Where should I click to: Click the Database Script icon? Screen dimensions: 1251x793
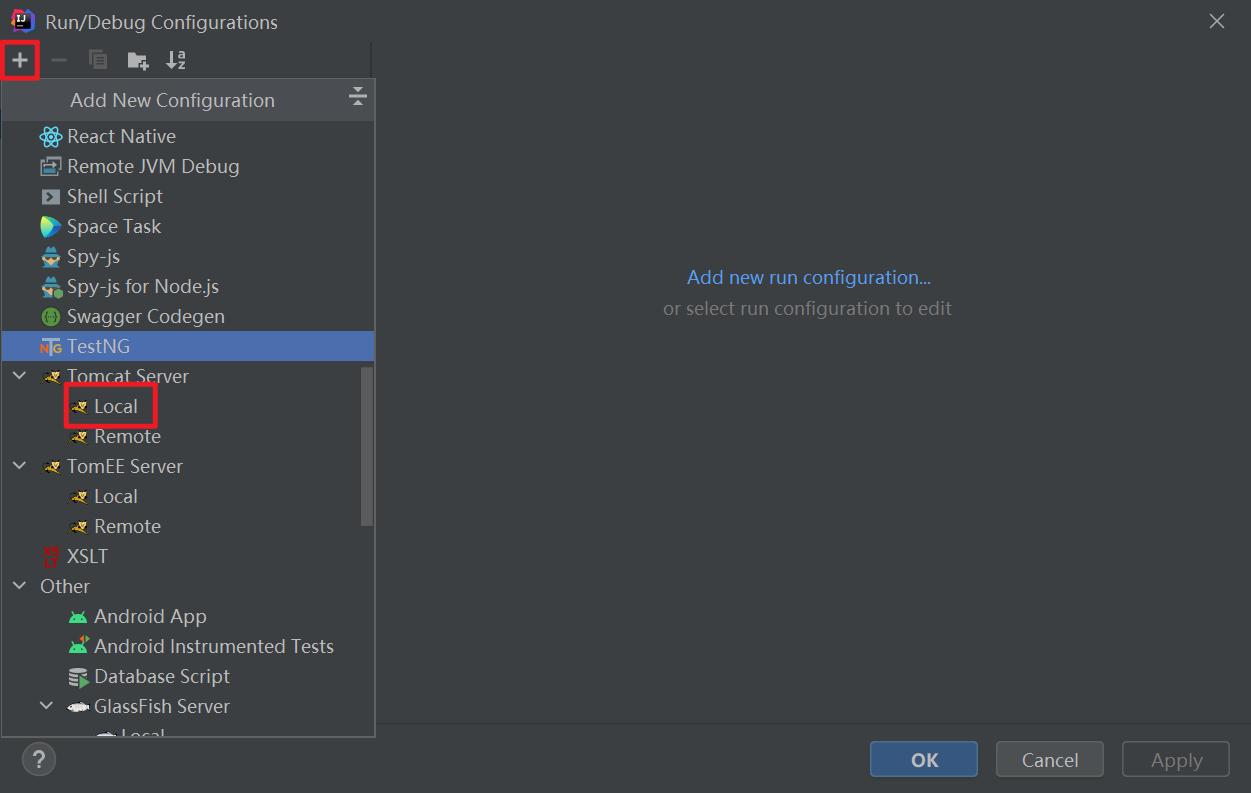click(78, 677)
